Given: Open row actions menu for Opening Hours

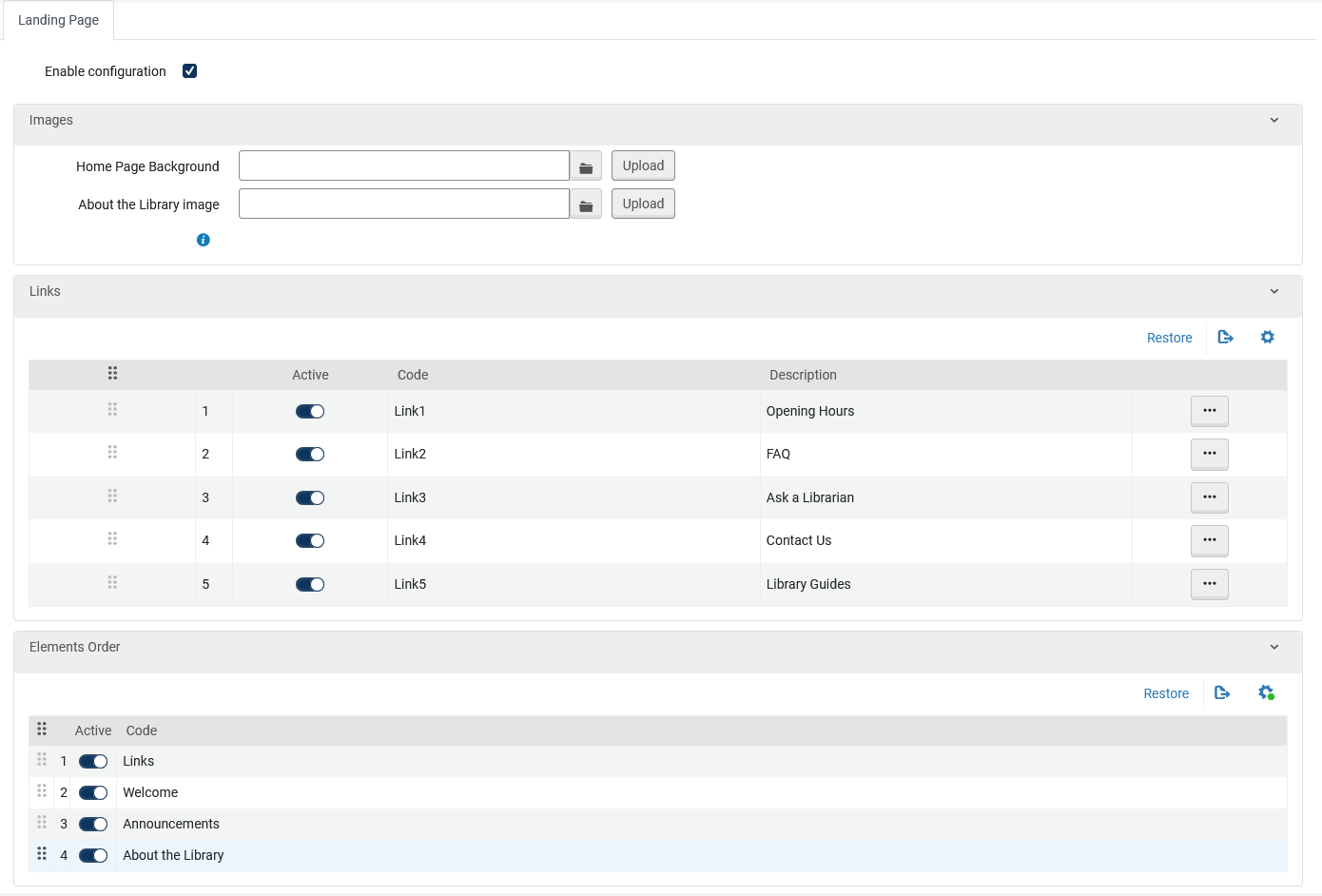Looking at the screenshot, I should click(x=1210, y=411).
